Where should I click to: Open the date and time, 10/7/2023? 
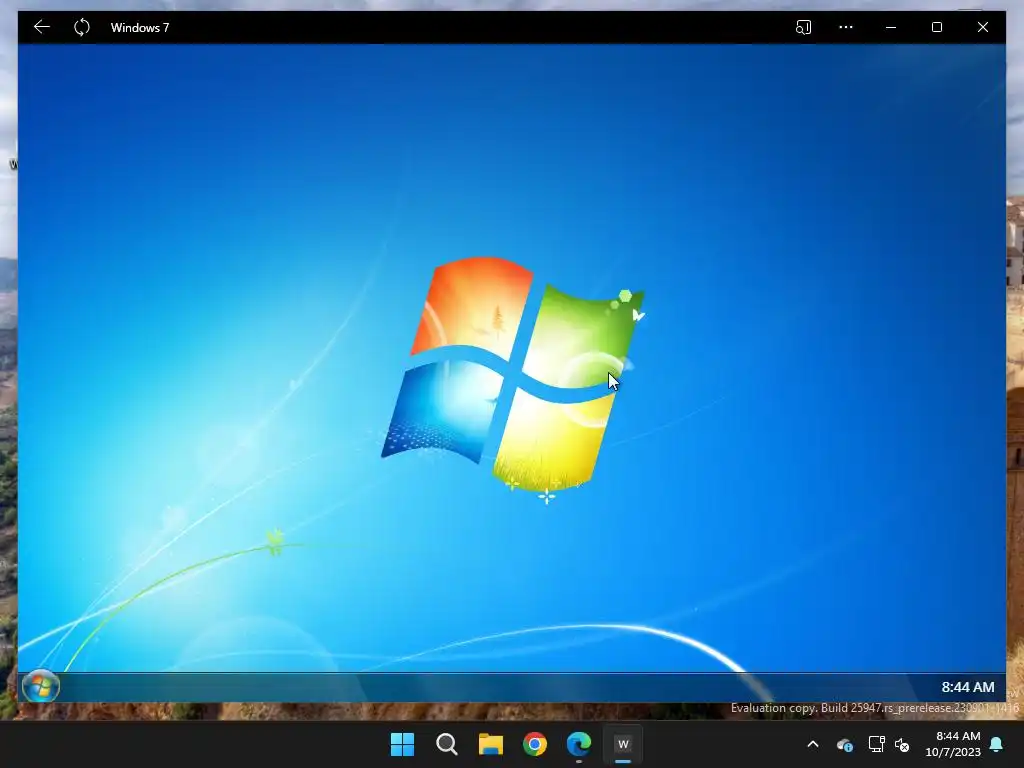pos(953,744)
